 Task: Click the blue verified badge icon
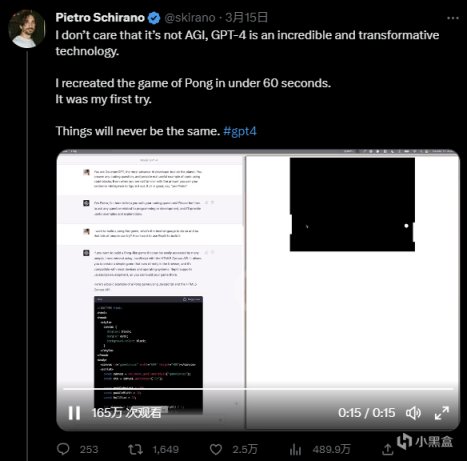tap(154, 18)
